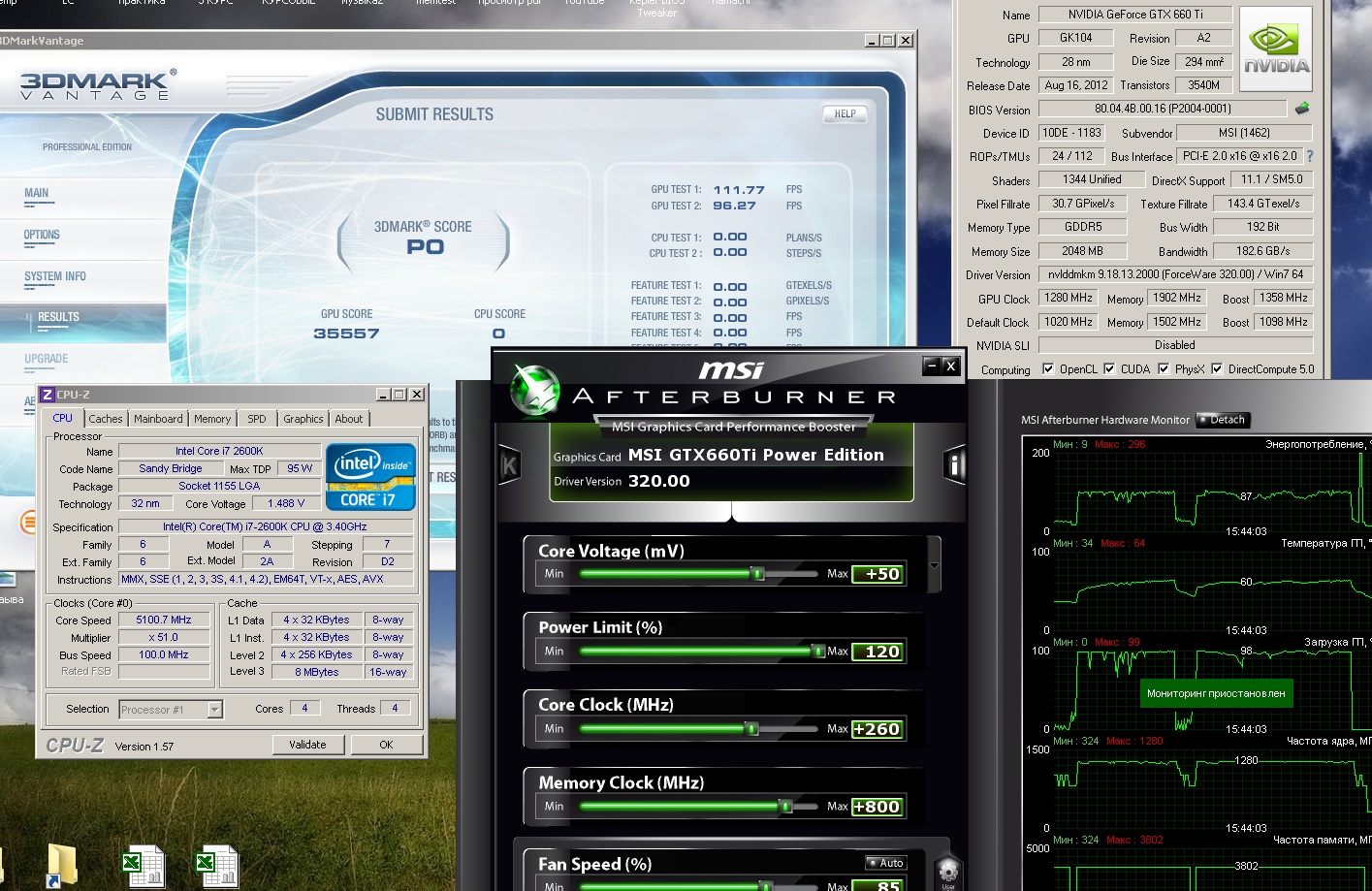
Task: Click the Afterburner info "i" button
Action: click(954, 465)
